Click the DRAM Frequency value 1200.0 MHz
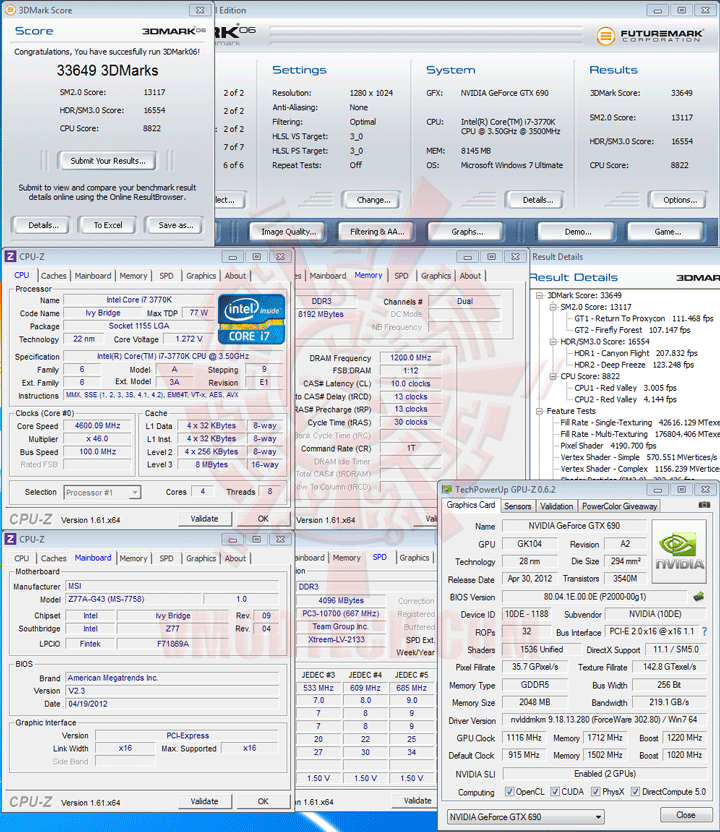Viewport: 720px width, 832px height. tap(411, 358)
